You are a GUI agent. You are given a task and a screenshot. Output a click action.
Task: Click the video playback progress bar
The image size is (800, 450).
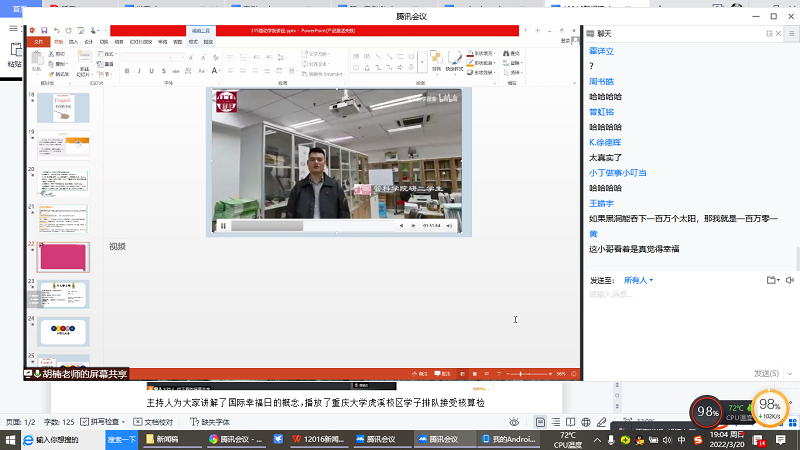[312, 226]
